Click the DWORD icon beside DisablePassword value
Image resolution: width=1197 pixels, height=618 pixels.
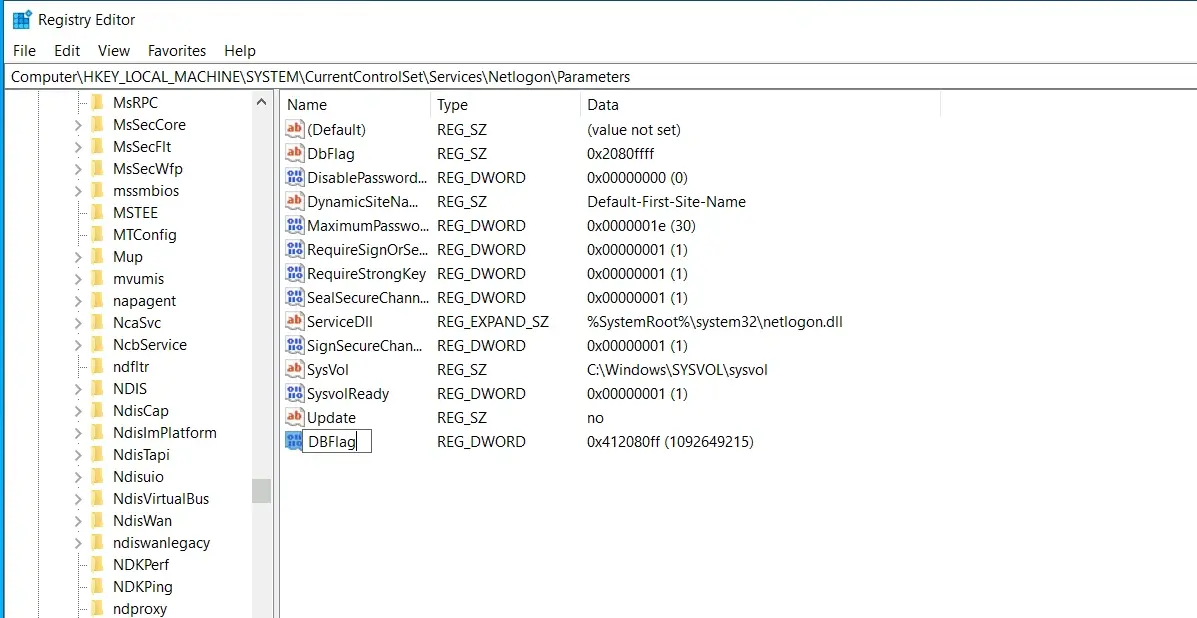295,178
